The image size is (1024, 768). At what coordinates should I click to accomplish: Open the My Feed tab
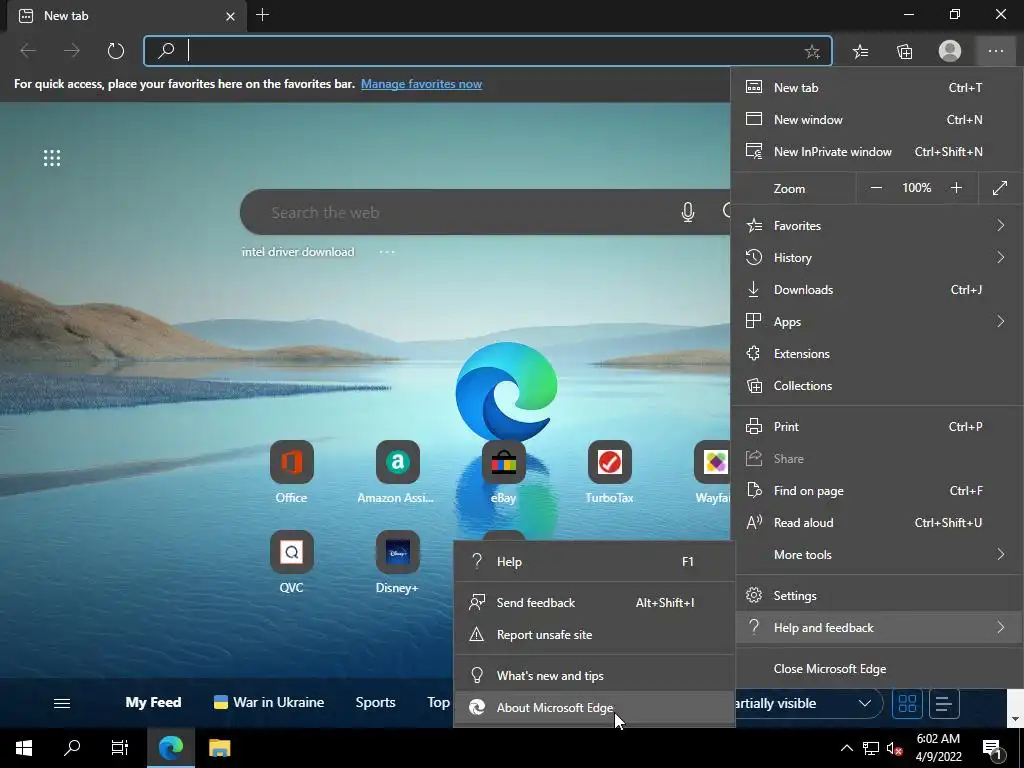point(153,703)
